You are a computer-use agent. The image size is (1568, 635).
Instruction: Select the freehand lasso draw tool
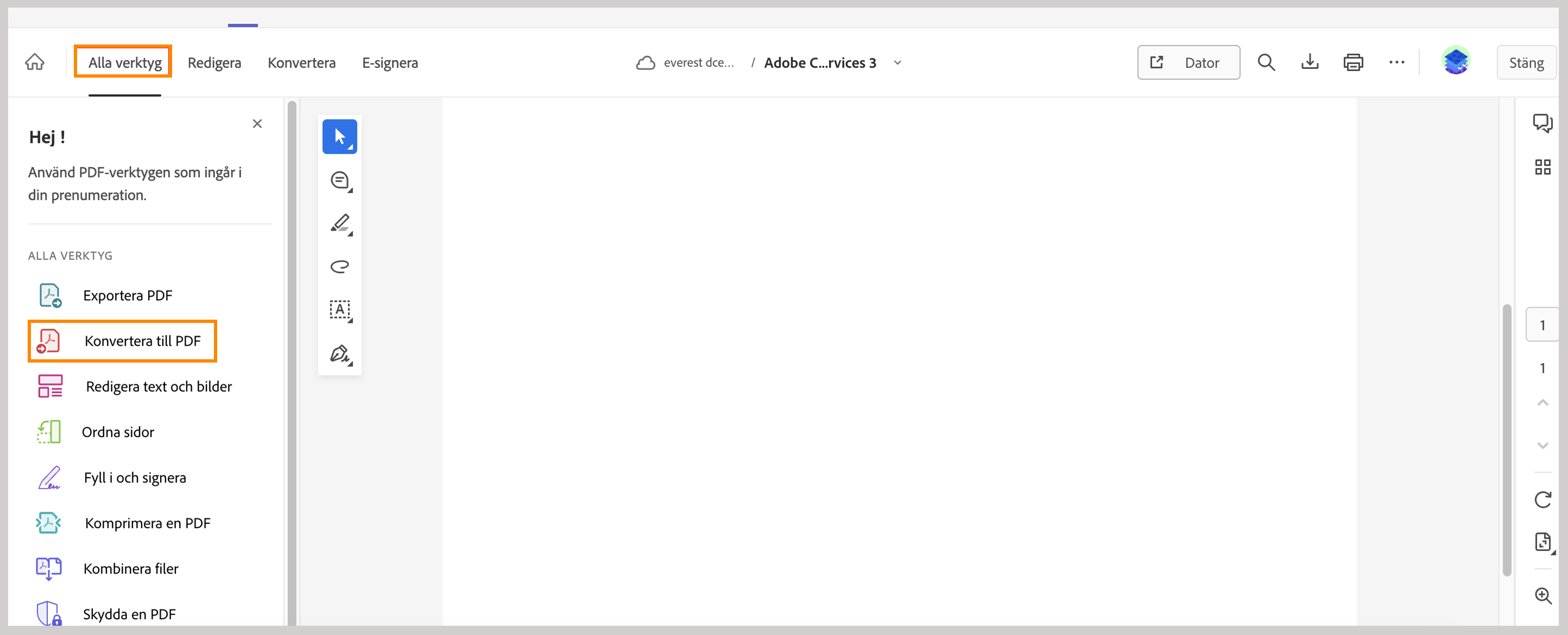[340, 266]
